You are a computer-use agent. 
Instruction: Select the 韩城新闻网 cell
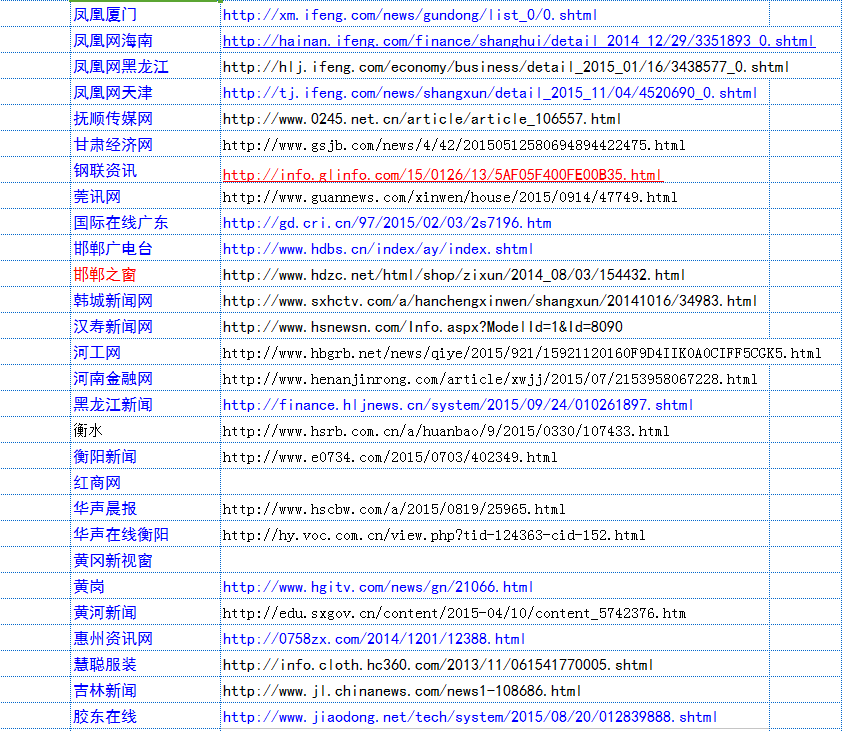click(146, 300)
